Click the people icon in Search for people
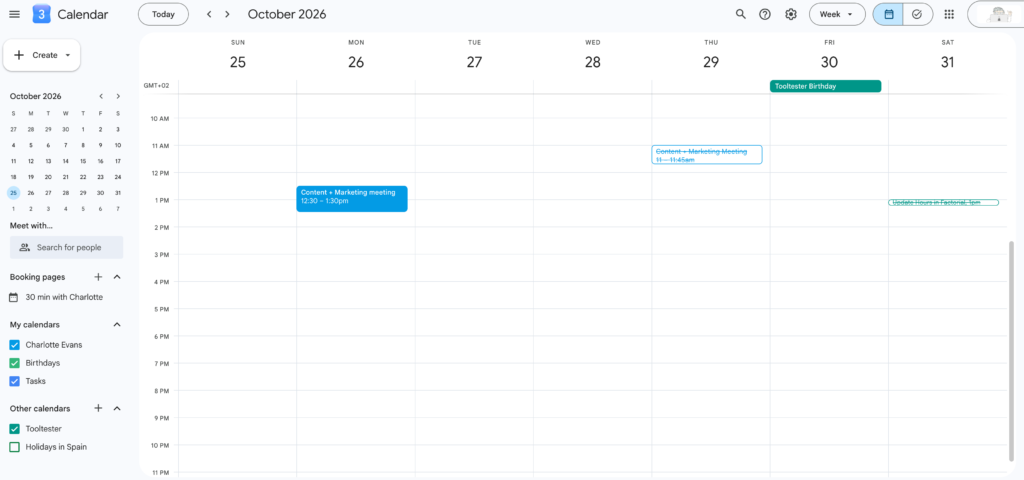 25,248
